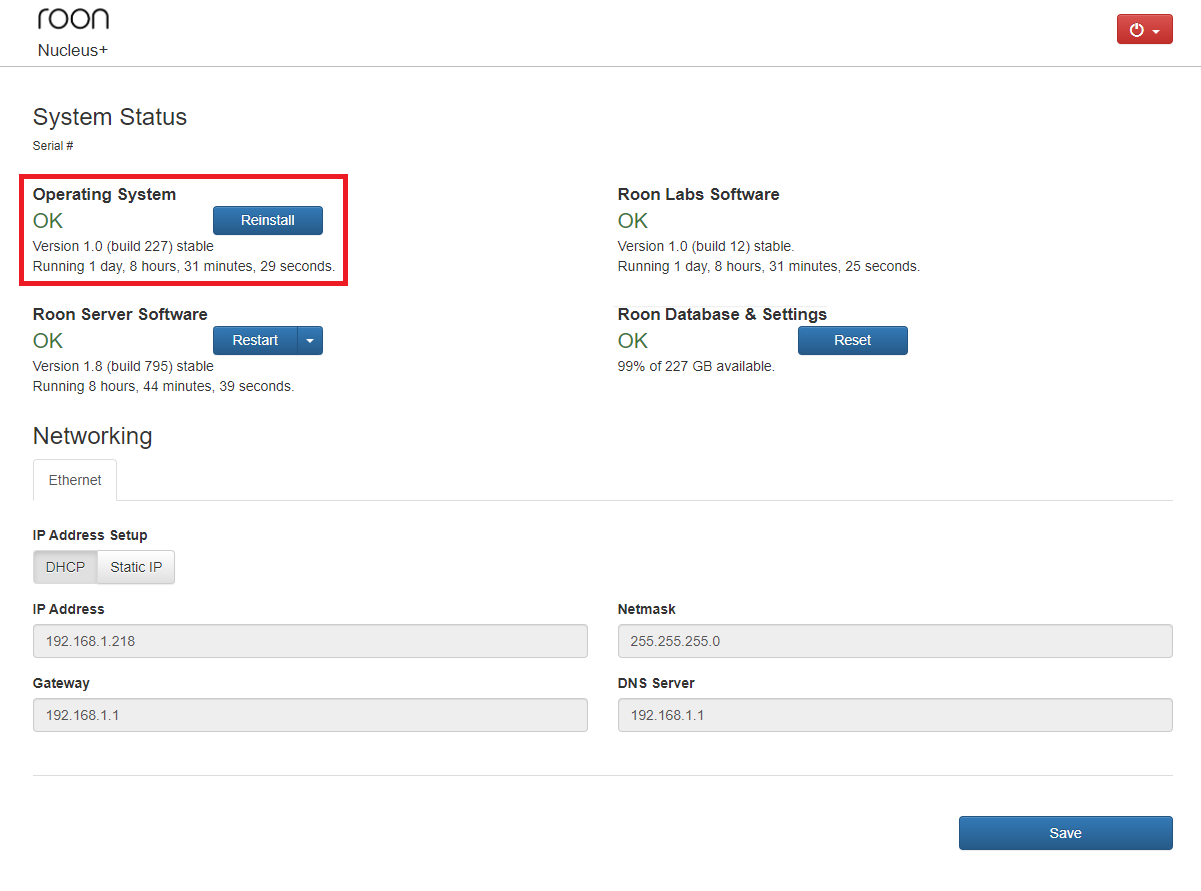Select the Gateway input field
This screenshot has width=1201, height=891.
(310, 715)
